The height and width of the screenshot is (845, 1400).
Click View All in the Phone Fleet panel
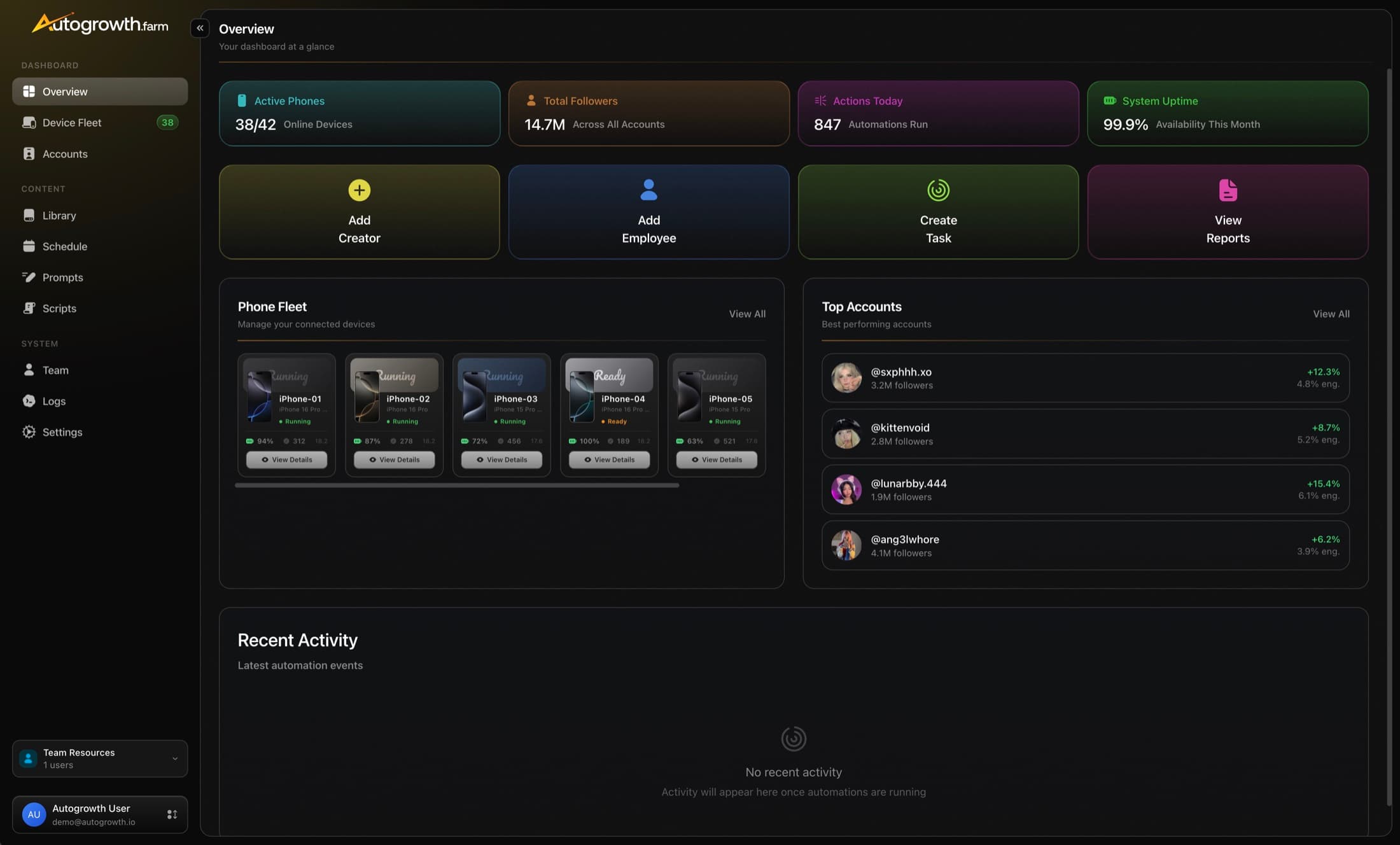pyautogui.click(x=747, y=313)
